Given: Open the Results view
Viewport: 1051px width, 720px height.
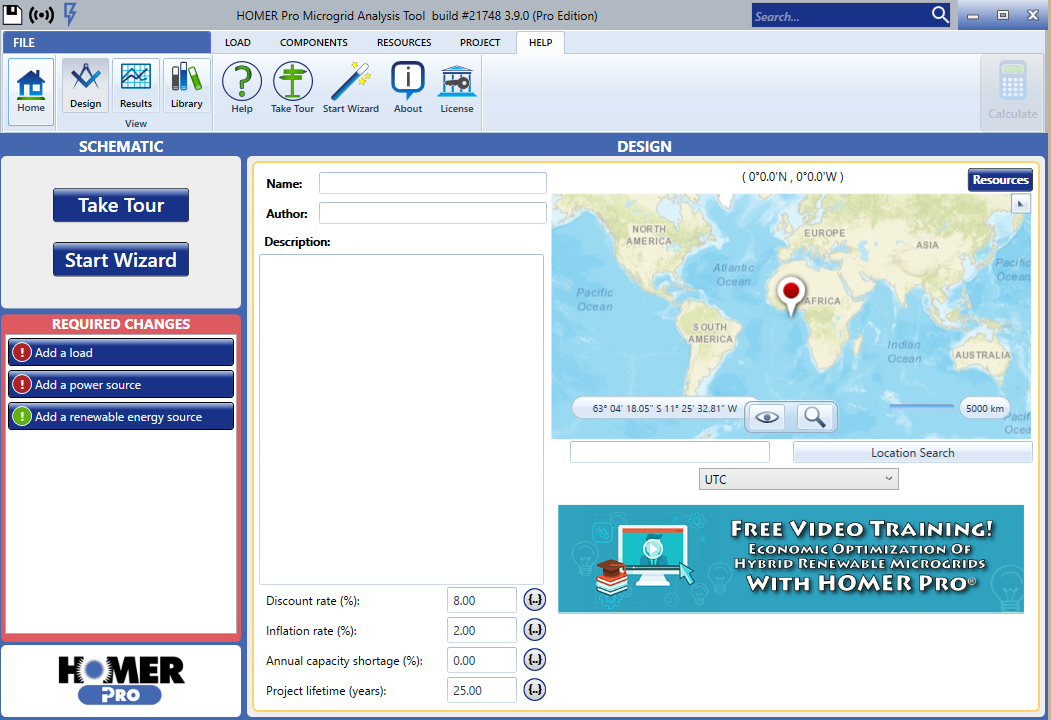Looking at the screenshot, I should pyautogui.click(x=136, y=85).
